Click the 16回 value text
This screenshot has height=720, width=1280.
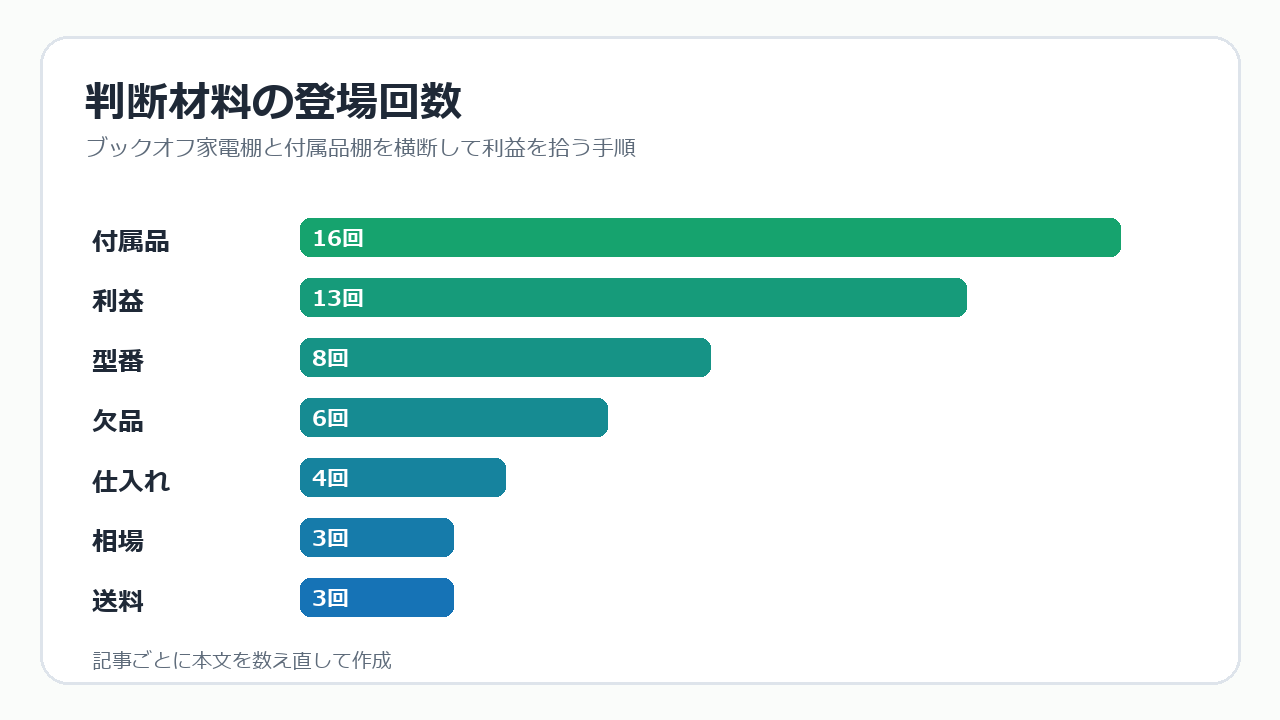[x=338, y=238]
